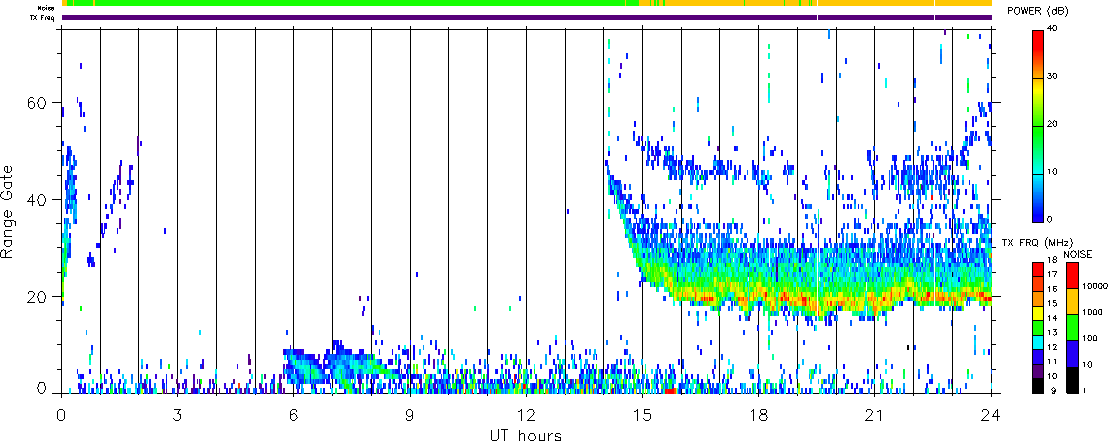The image size is (1108, 441).
Task: Click the "30" label on POWER colorbar
Action: coord(1052,77)
